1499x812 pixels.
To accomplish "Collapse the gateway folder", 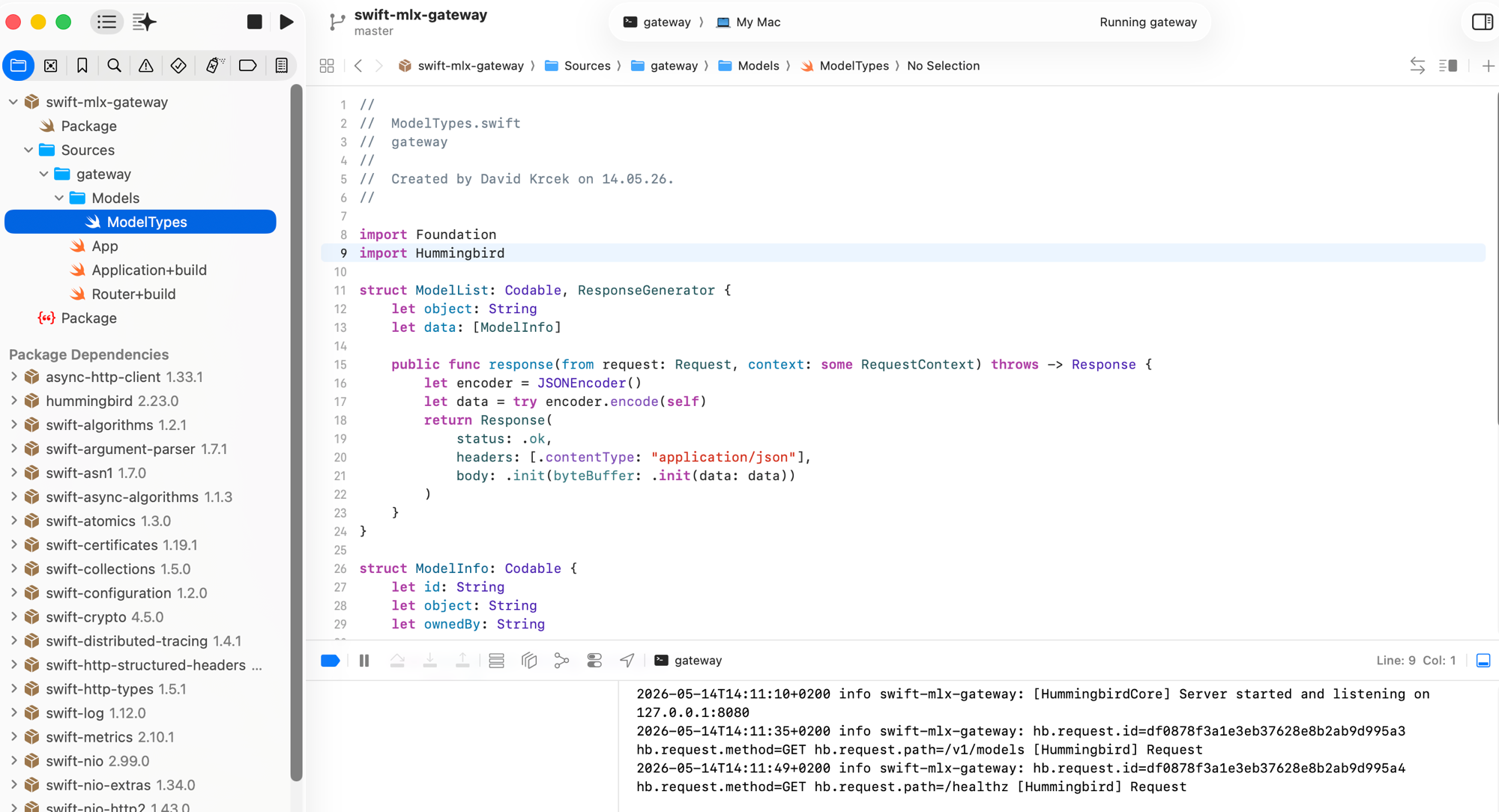I will point(43,174).
